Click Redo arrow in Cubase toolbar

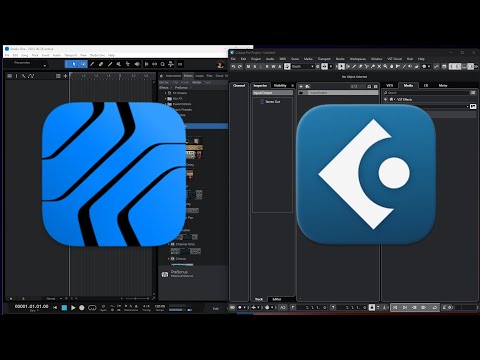click(240, 67)
